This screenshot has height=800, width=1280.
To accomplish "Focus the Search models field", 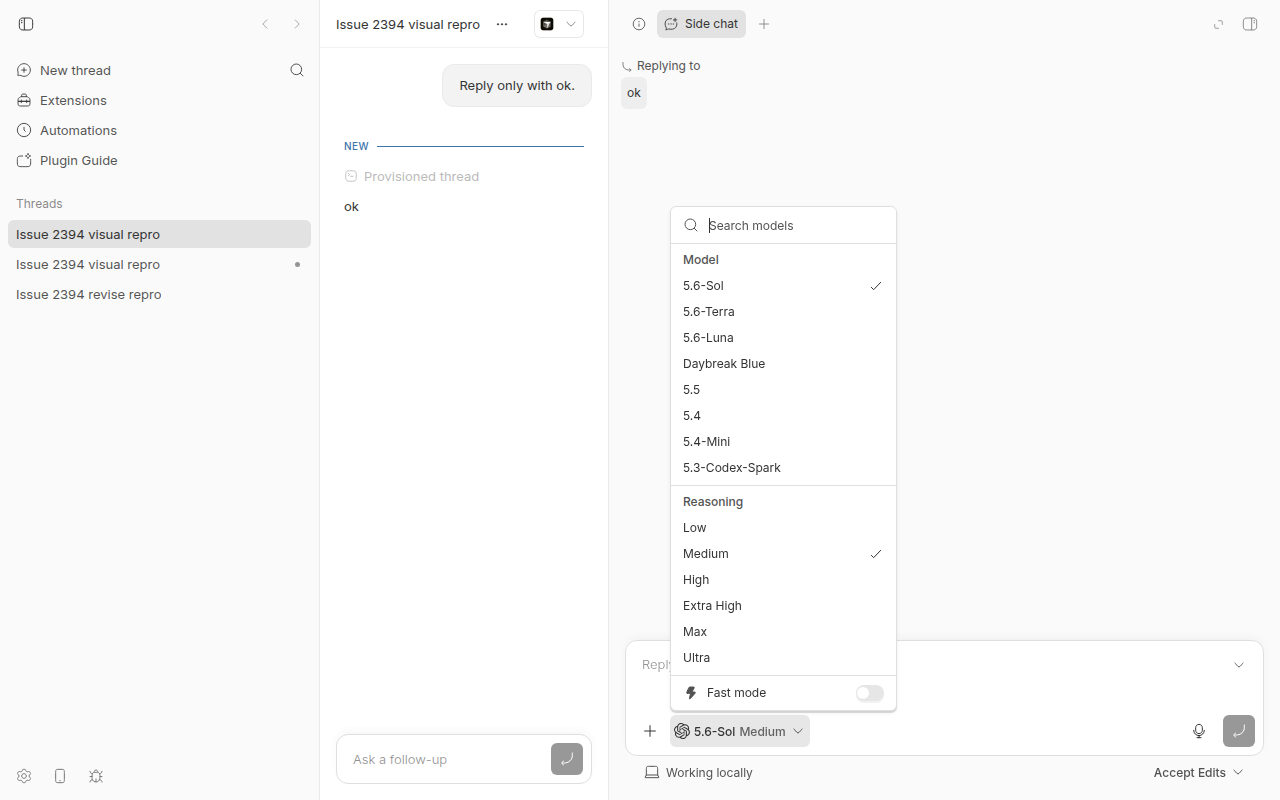I will [783, 225].
